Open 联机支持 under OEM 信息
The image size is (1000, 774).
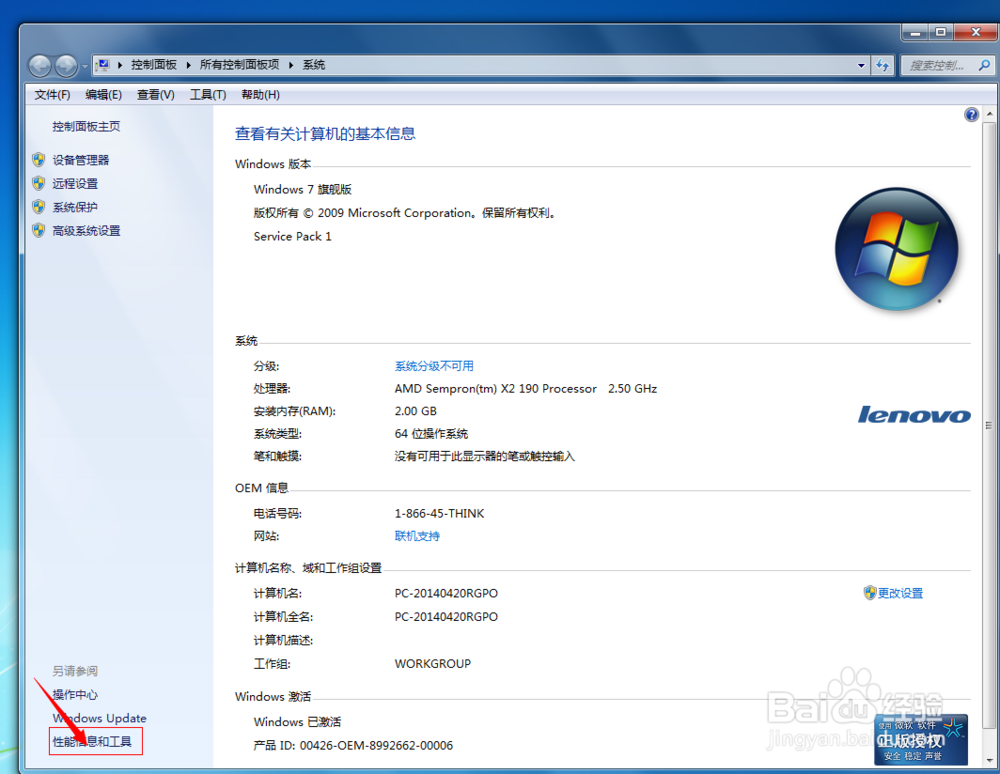click(417, 535)
